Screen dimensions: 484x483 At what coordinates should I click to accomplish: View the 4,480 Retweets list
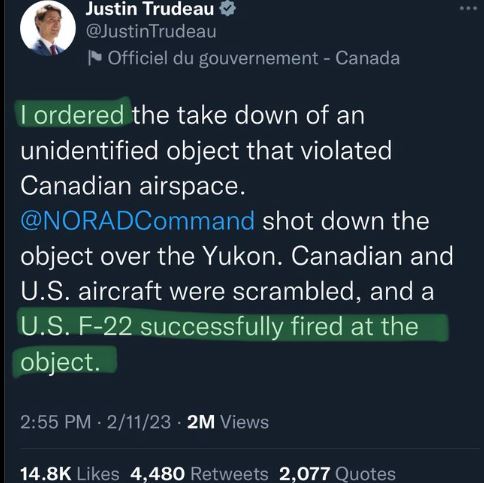click(x=199, y=473)
